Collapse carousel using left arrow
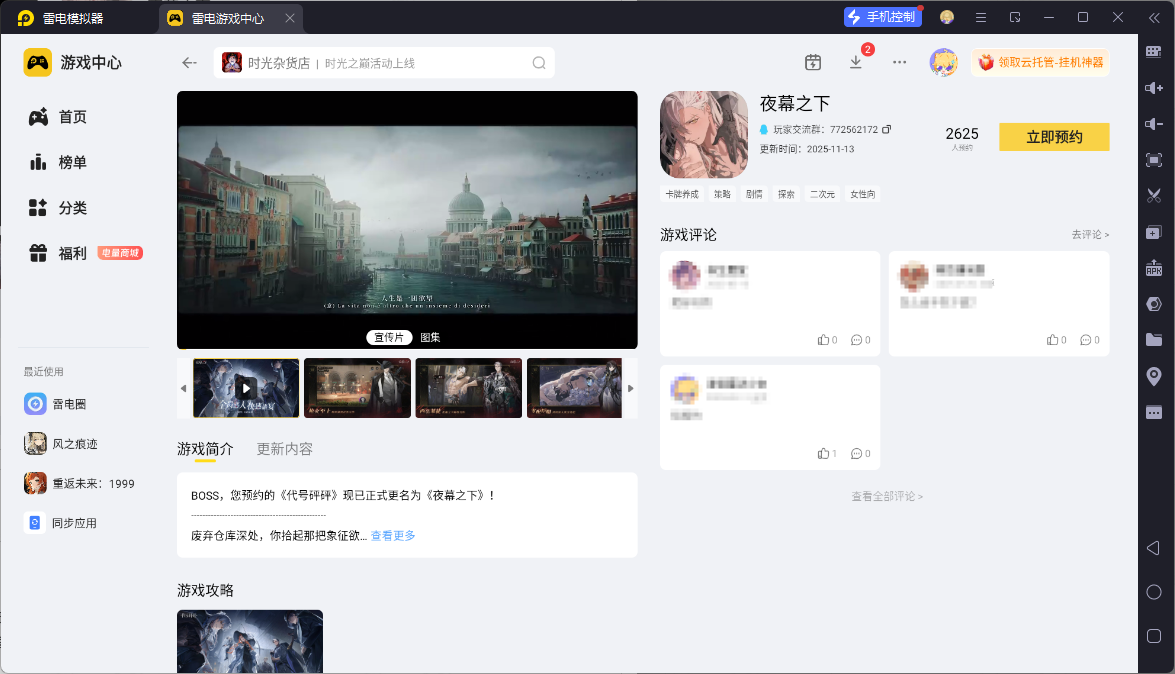Viewport: 1175px width, 674px height. (x=183, y=388)
